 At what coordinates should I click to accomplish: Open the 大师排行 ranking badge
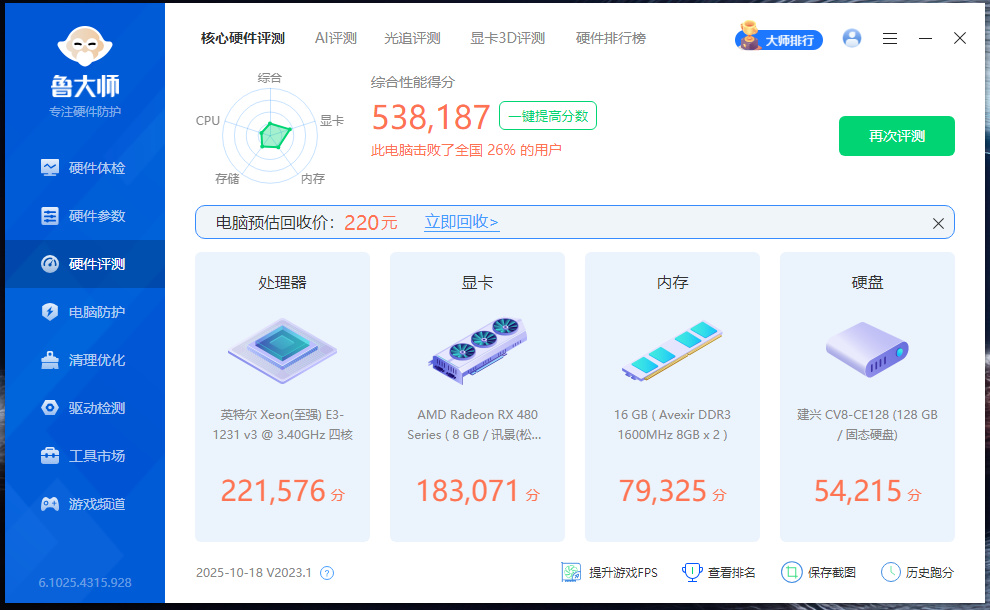click(x=779, y=37)
